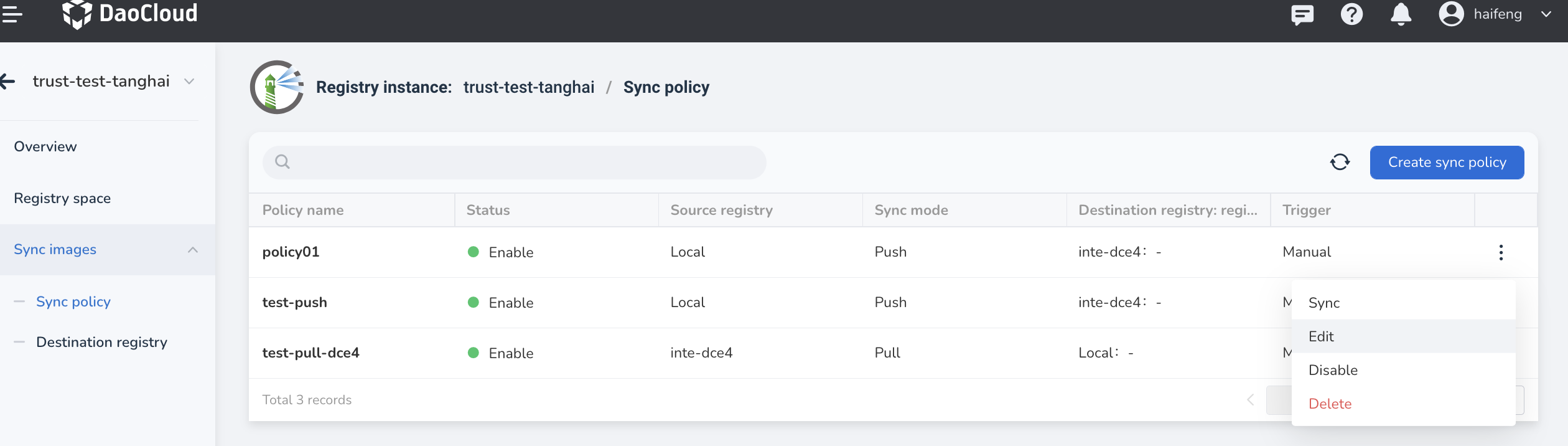Open the policy01 row actions kebab menu
Viewport: 1568px width, 446px height.
pyautogui.click(x=1501, y=252)
